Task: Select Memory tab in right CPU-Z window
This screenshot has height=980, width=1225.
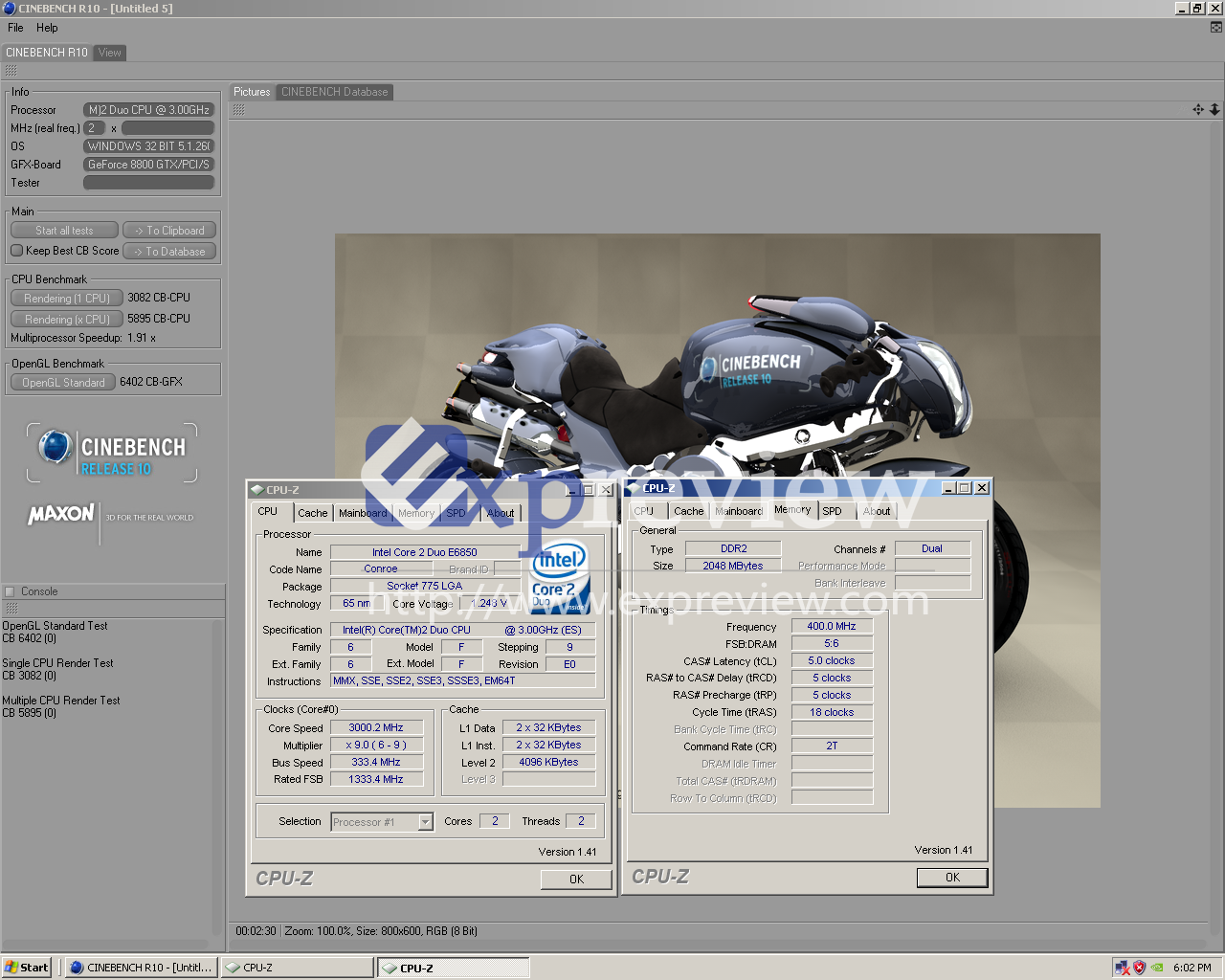Action: pos(792,509)
